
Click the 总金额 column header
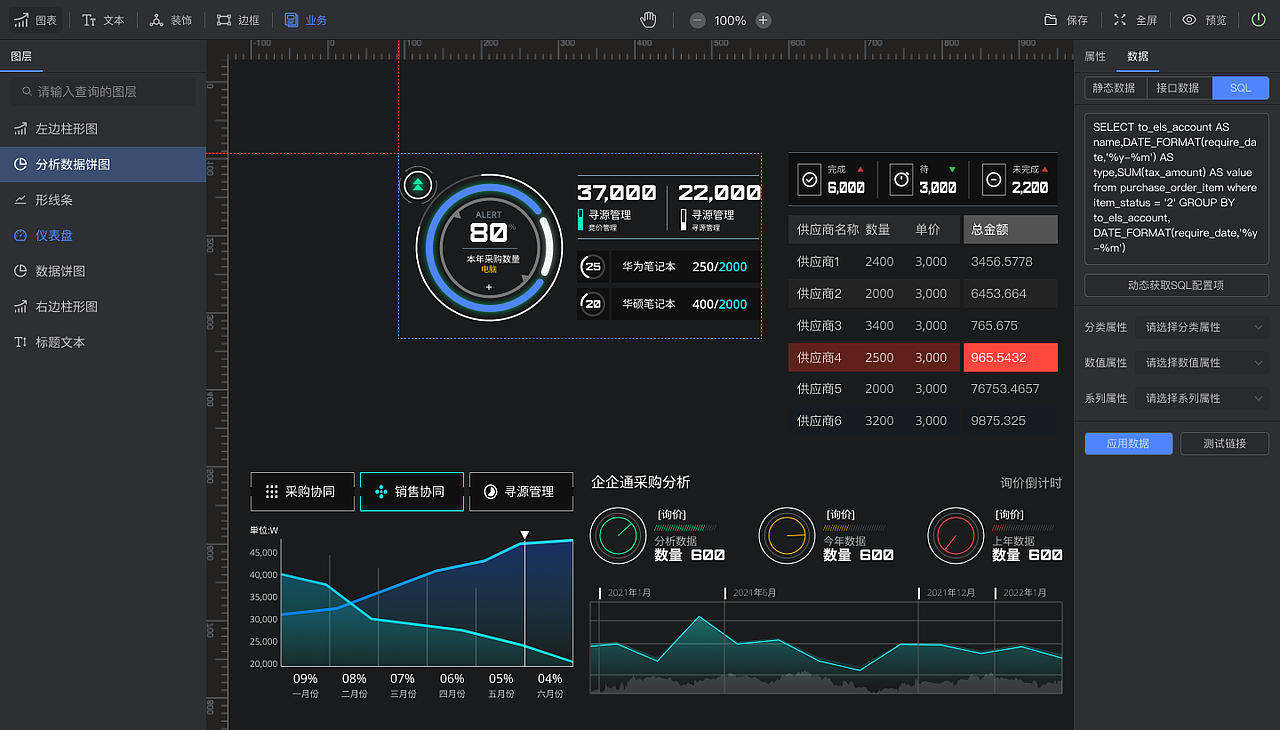click(1010, 229)
